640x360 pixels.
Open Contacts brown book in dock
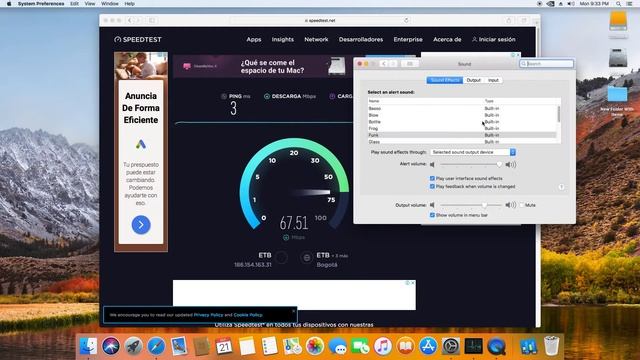point(202,347)
